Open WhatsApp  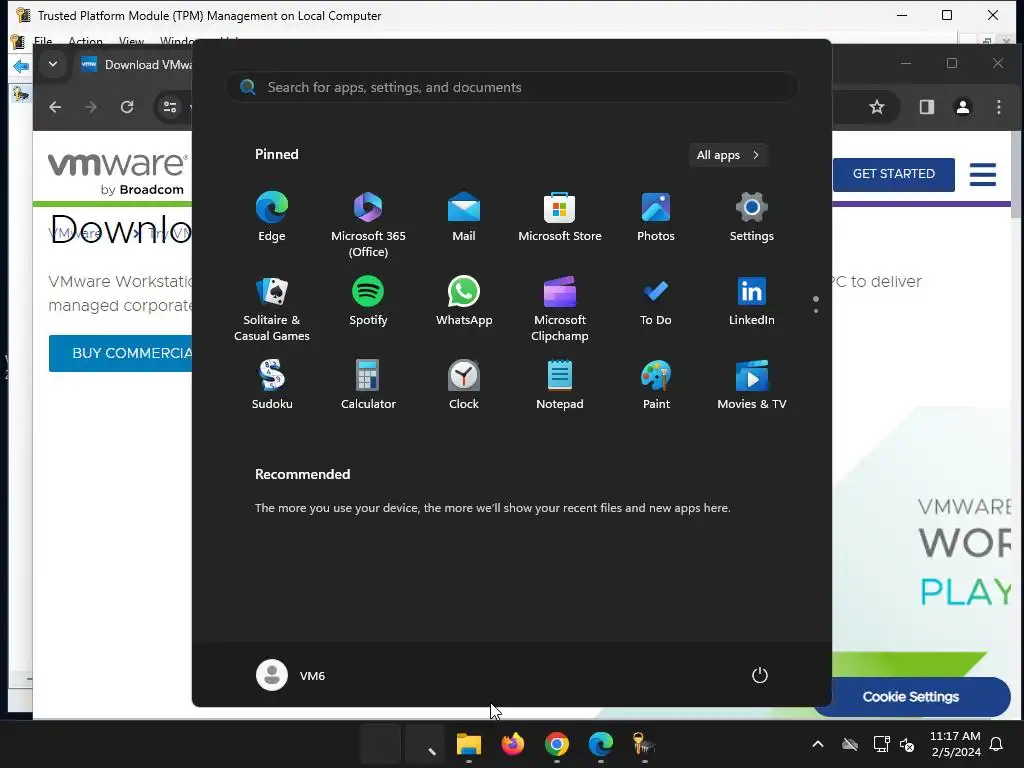464,301
